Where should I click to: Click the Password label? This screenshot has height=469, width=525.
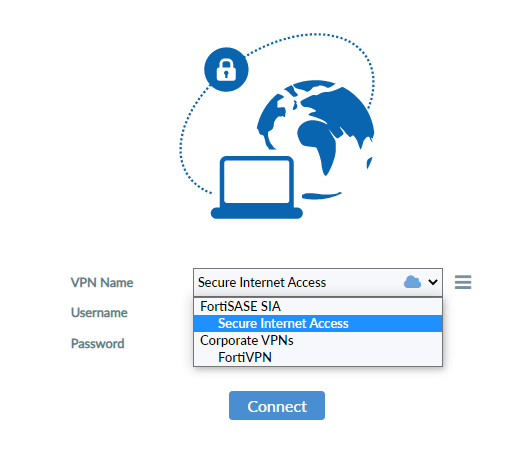pyautogui.click(x=97, y=343)
